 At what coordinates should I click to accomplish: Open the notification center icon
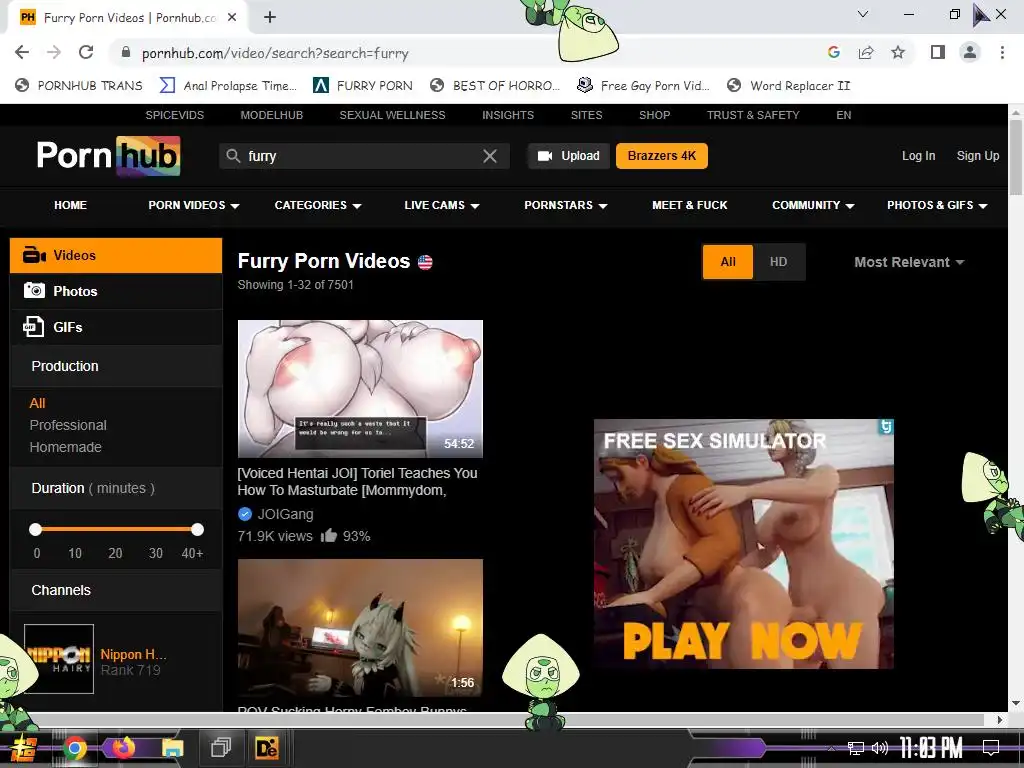991,748
